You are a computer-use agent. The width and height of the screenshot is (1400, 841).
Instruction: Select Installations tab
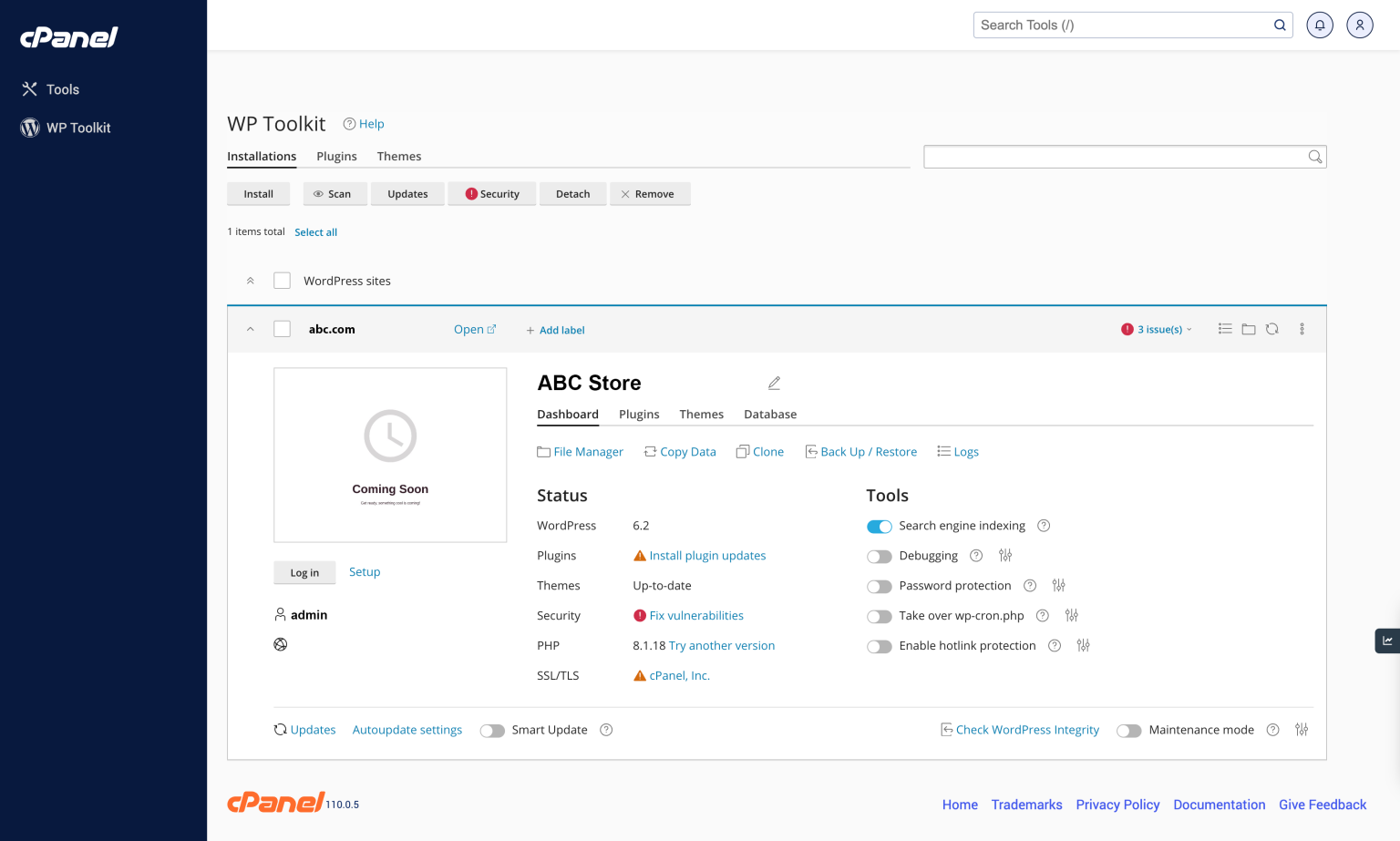(x=262, y=157)
